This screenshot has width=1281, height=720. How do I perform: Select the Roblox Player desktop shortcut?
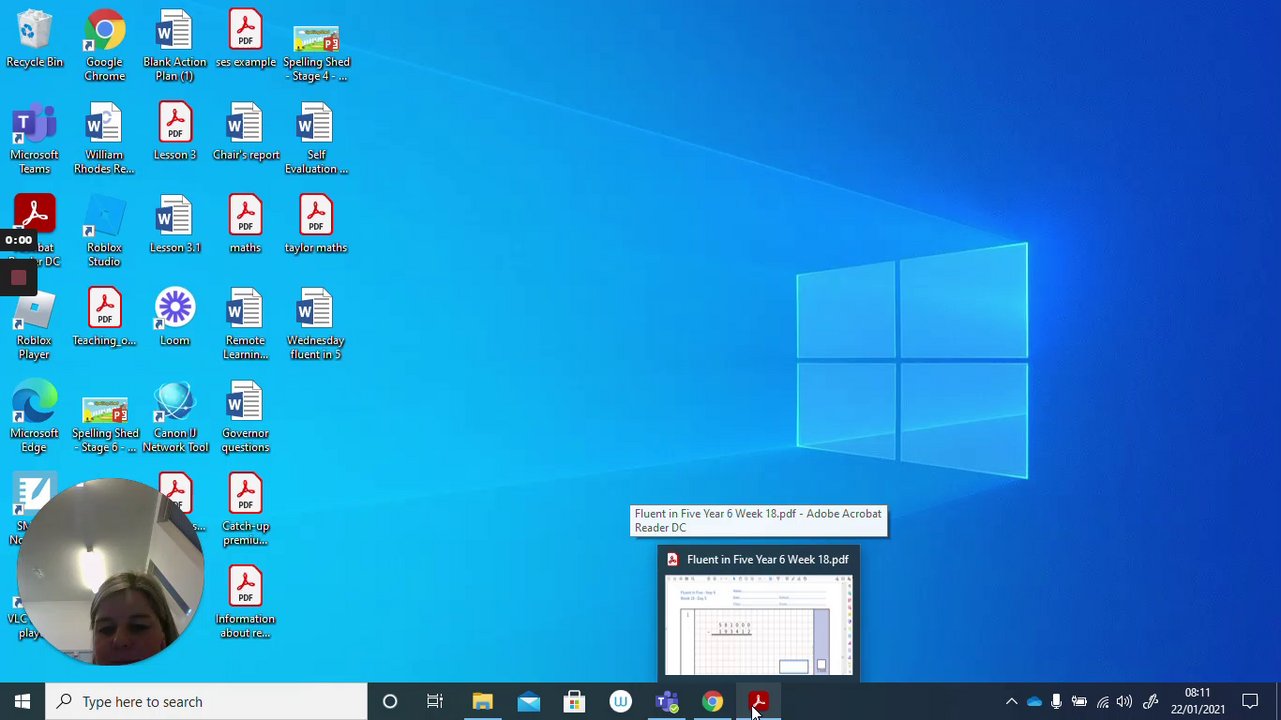34,325
